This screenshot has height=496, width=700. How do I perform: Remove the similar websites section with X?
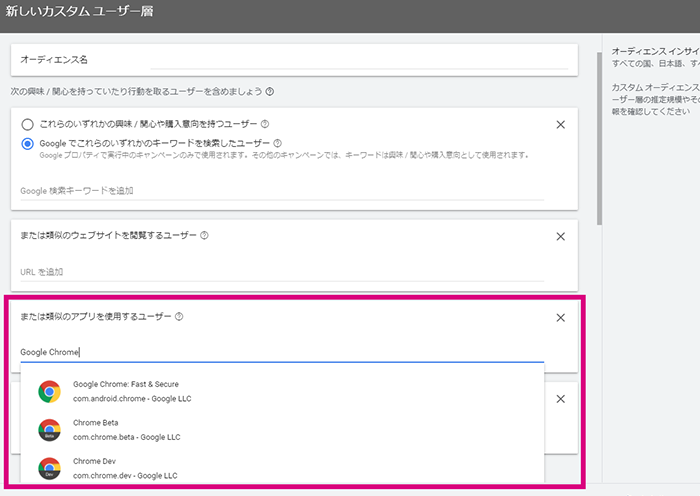(x=561, y=237)
